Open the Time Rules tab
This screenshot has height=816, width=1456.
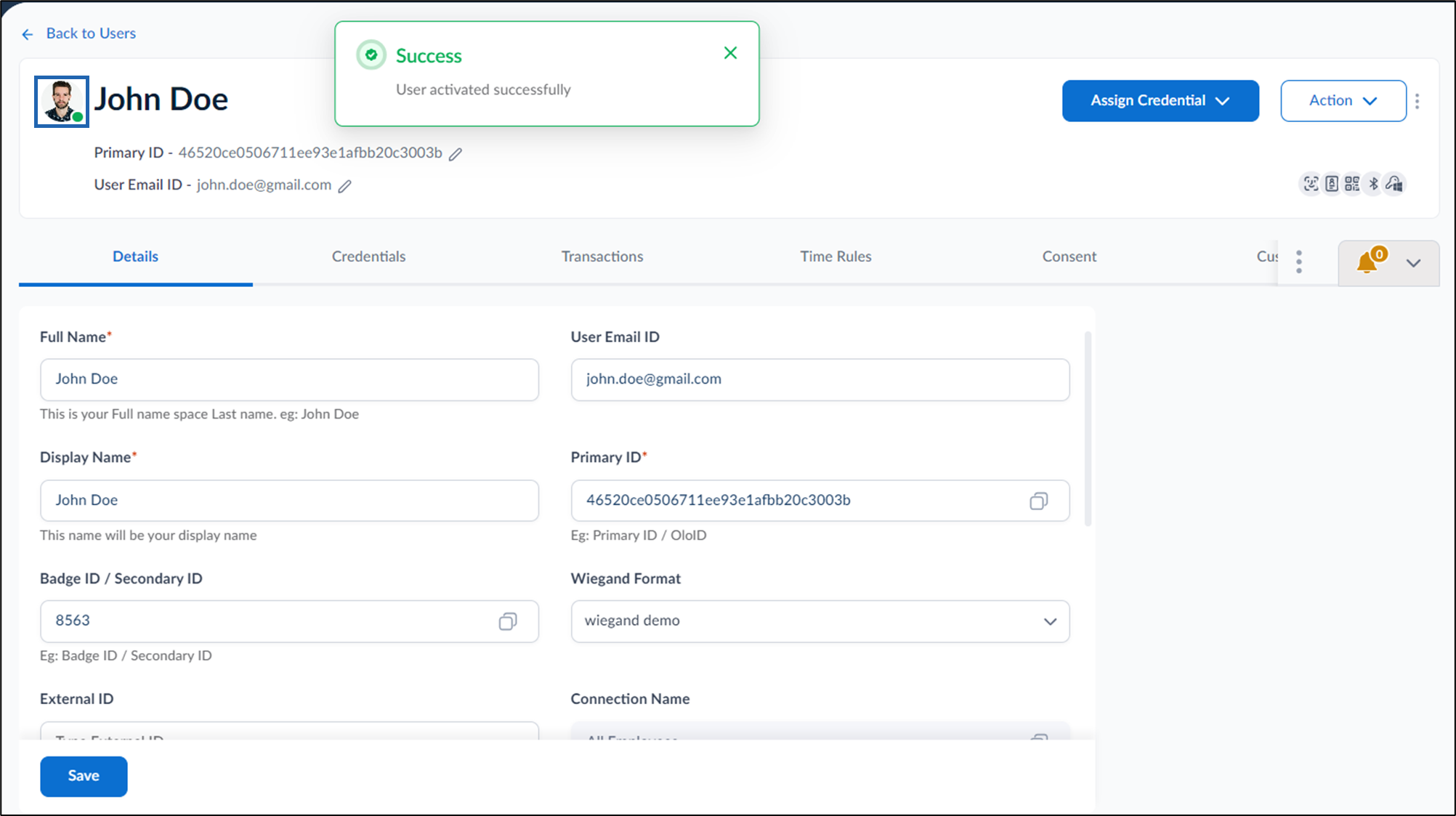(836, 256)
